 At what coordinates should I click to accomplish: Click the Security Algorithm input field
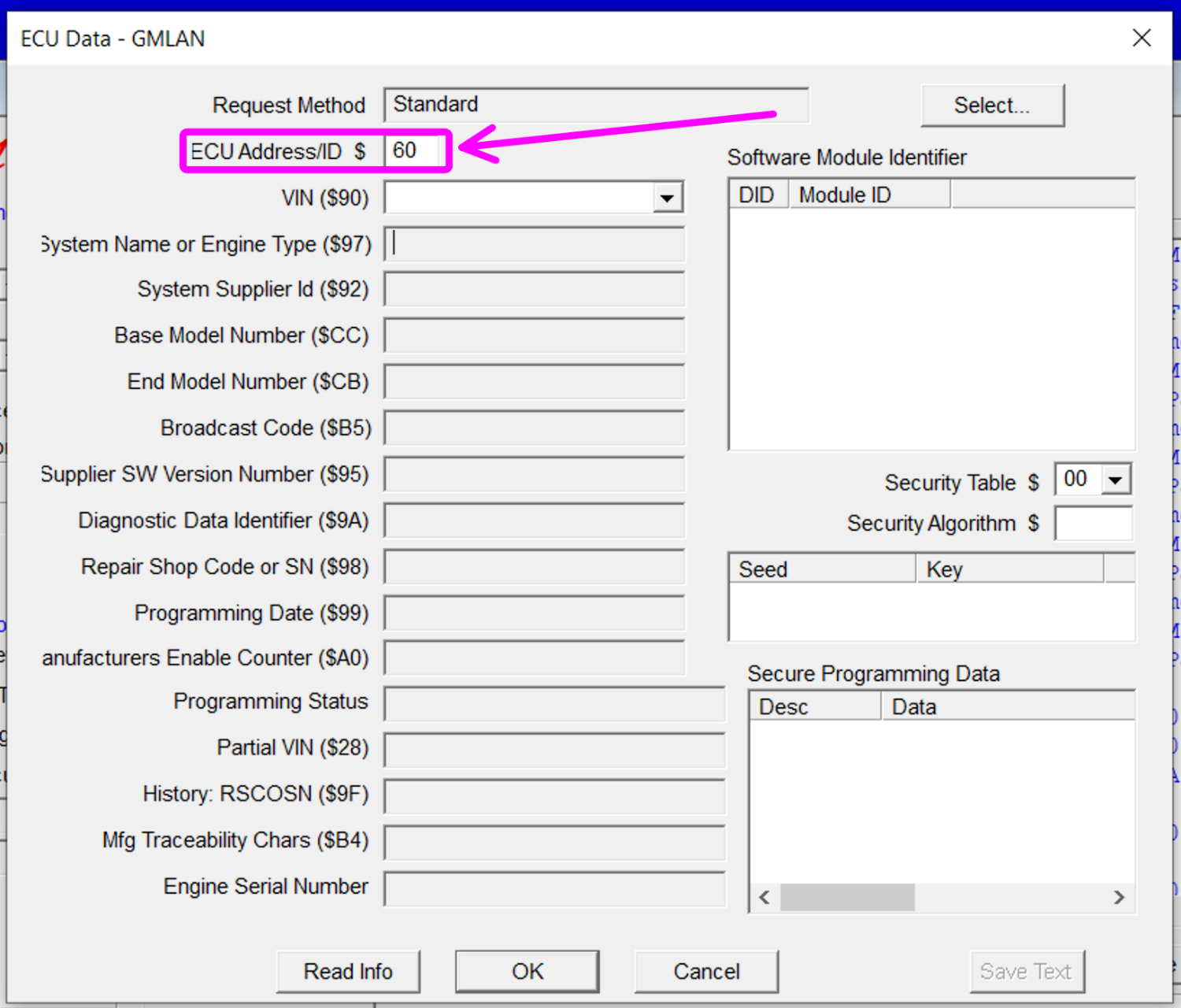coord(1094,524)
